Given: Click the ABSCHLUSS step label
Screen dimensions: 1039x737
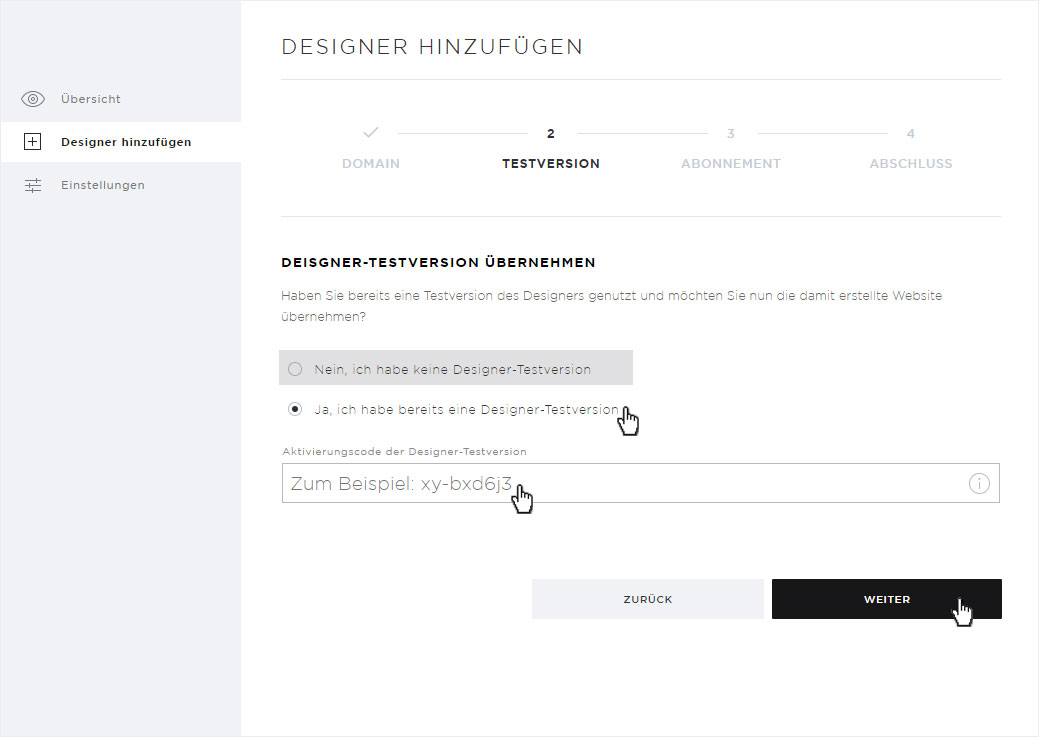Looking at the screenshot, I should click(x=910, y=164).
